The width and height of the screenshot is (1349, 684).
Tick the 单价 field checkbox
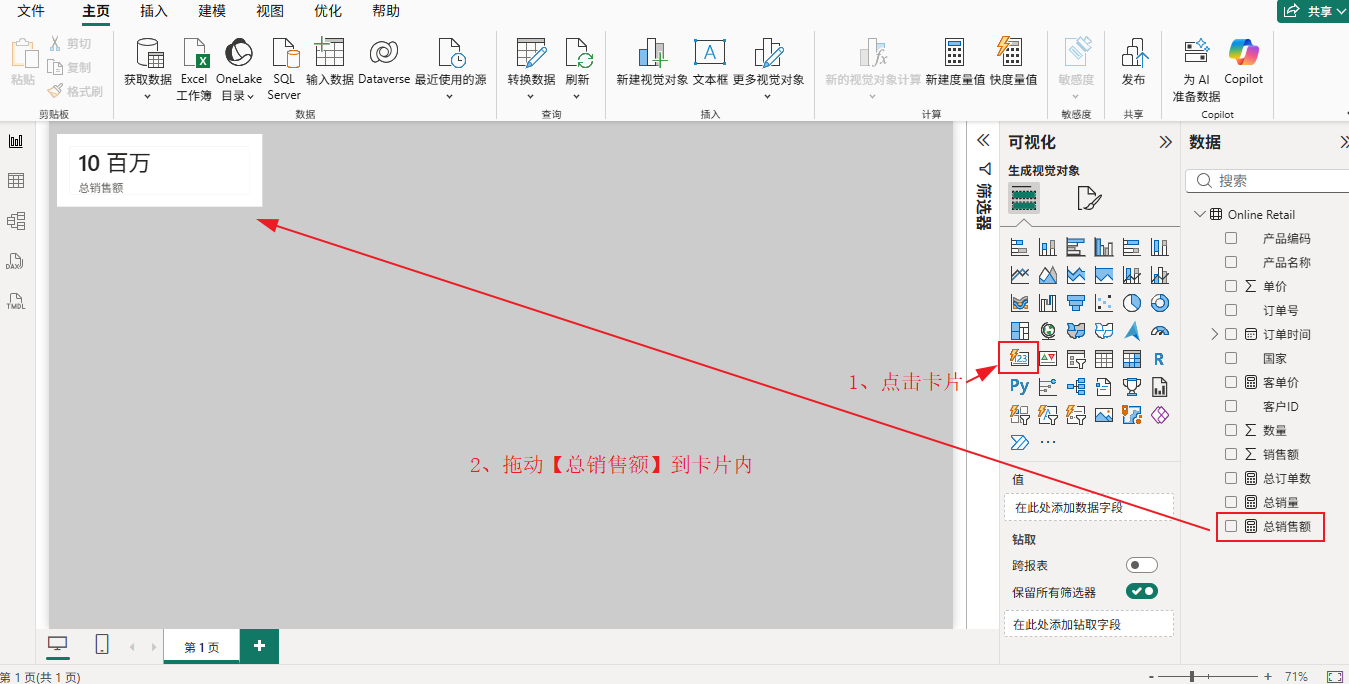coord(1231,286)
